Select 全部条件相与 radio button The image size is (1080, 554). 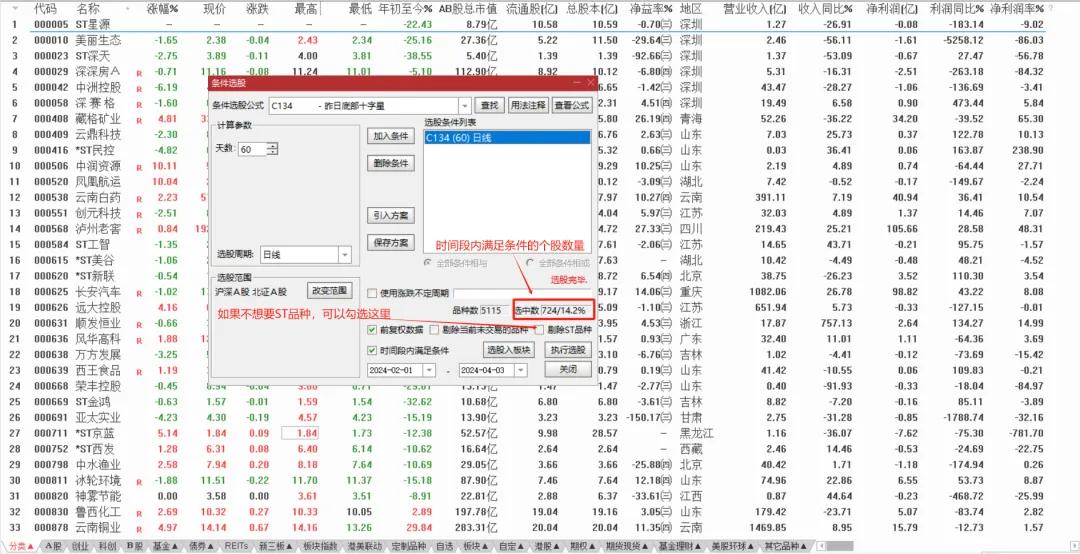(x=428, y=263)
